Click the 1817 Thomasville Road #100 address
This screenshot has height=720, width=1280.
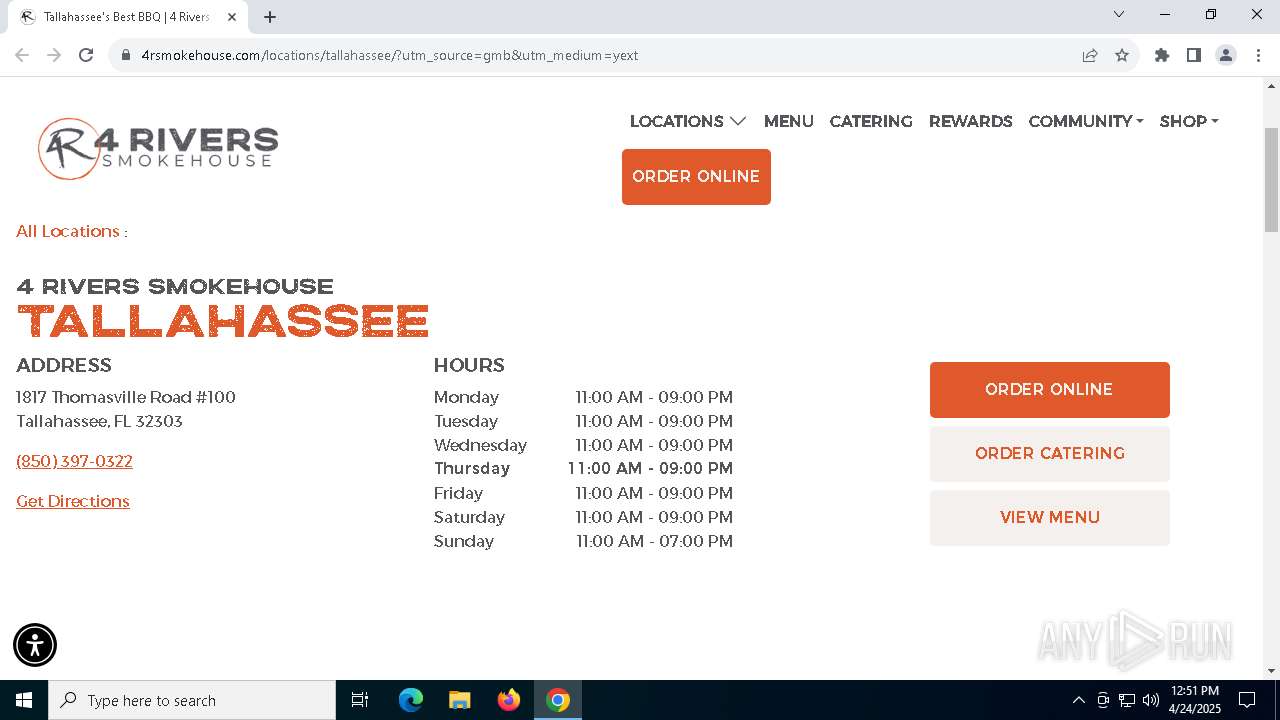pos(126,397)
